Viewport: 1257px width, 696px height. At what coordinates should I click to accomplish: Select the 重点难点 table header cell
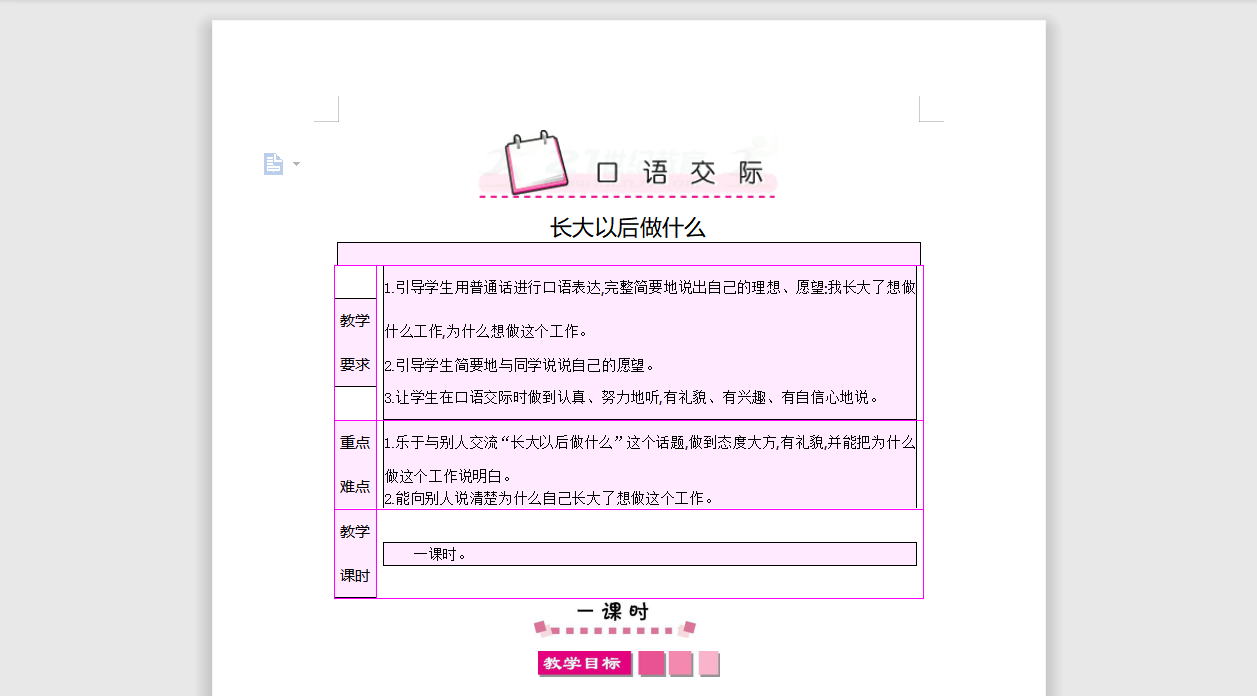click(x=355, y=464)
